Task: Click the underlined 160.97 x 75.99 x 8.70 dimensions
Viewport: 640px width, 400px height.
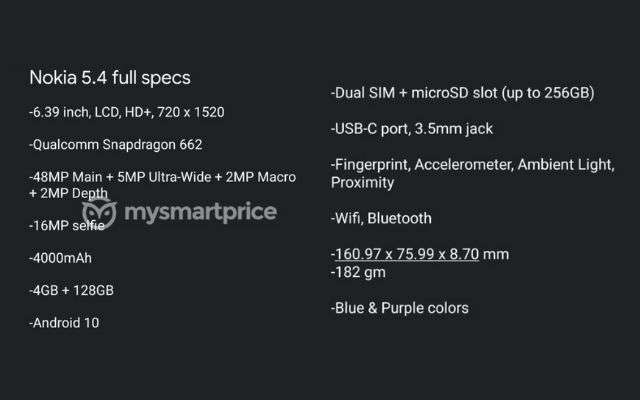Action: pos(407,254)
